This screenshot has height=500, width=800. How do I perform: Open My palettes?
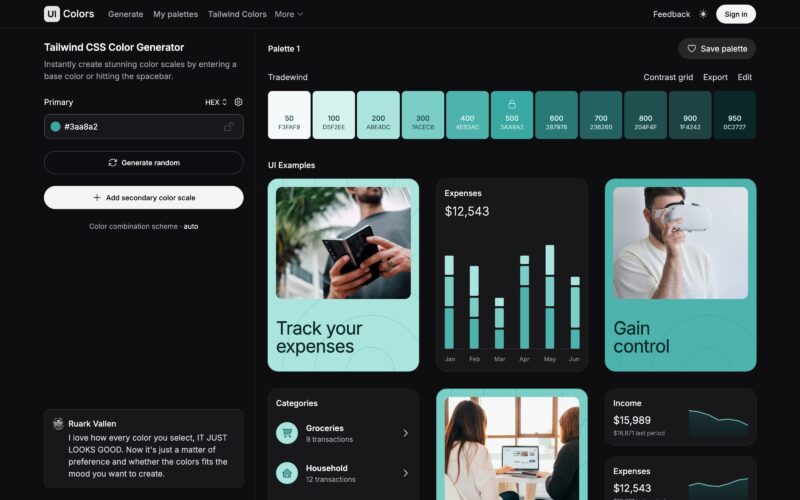coord(176,14)
